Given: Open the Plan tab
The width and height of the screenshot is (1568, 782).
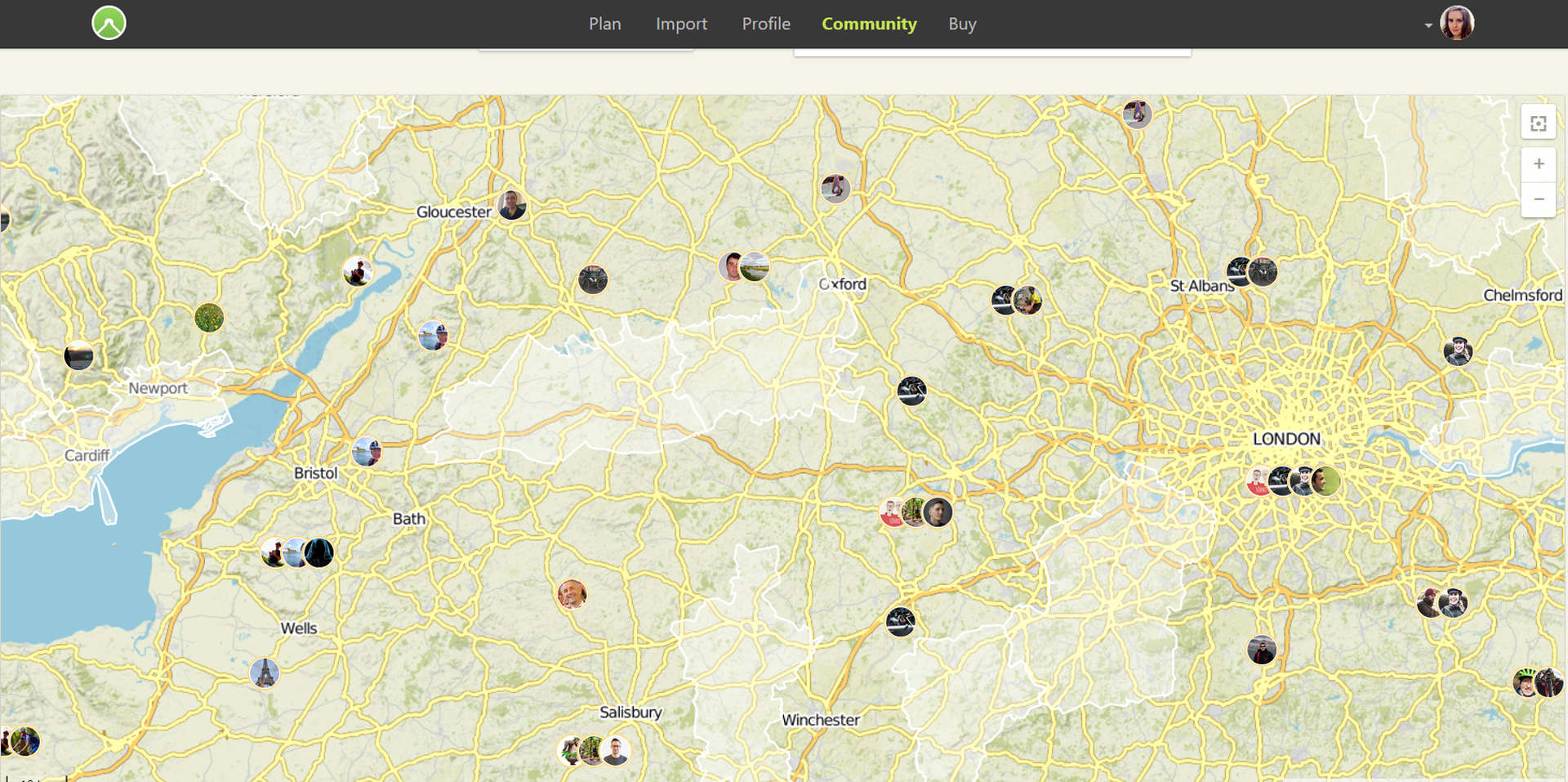Looking at the screenshot, I should [604, 24].
